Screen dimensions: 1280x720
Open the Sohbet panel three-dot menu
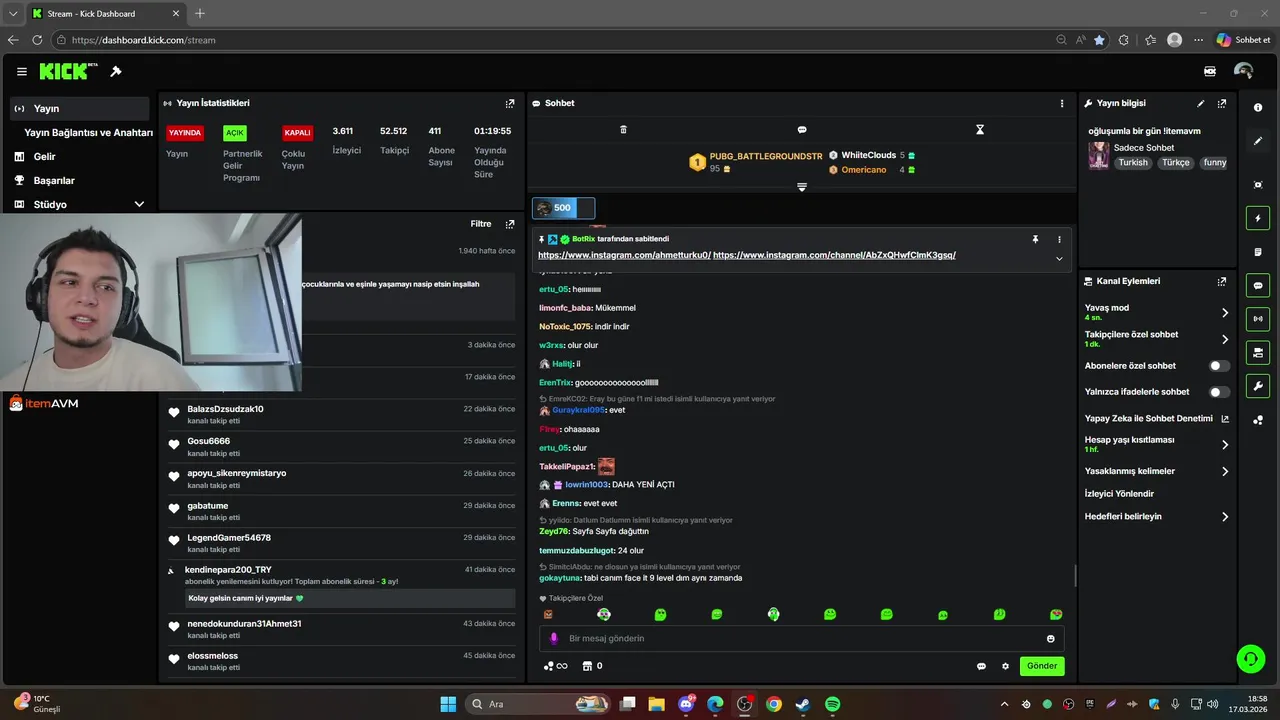tap(1062, 103)
